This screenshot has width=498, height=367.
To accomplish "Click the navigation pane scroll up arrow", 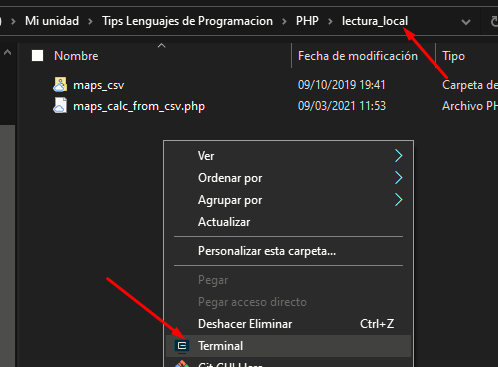I will tap(7, 52).
